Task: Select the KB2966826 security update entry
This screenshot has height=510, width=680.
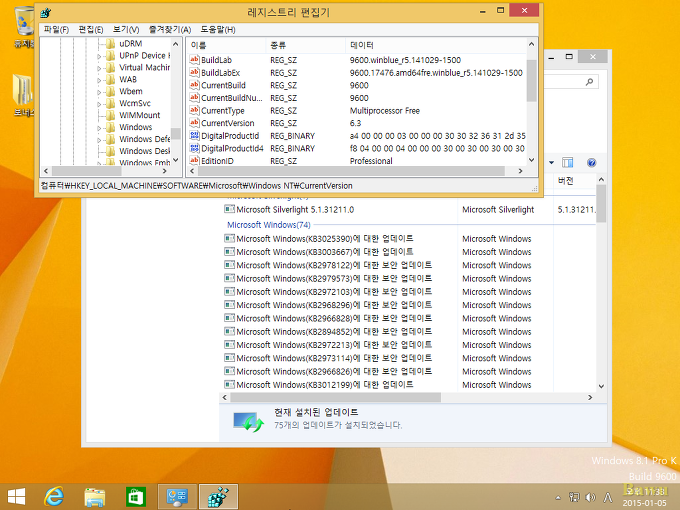Action: tap(328, 371)
